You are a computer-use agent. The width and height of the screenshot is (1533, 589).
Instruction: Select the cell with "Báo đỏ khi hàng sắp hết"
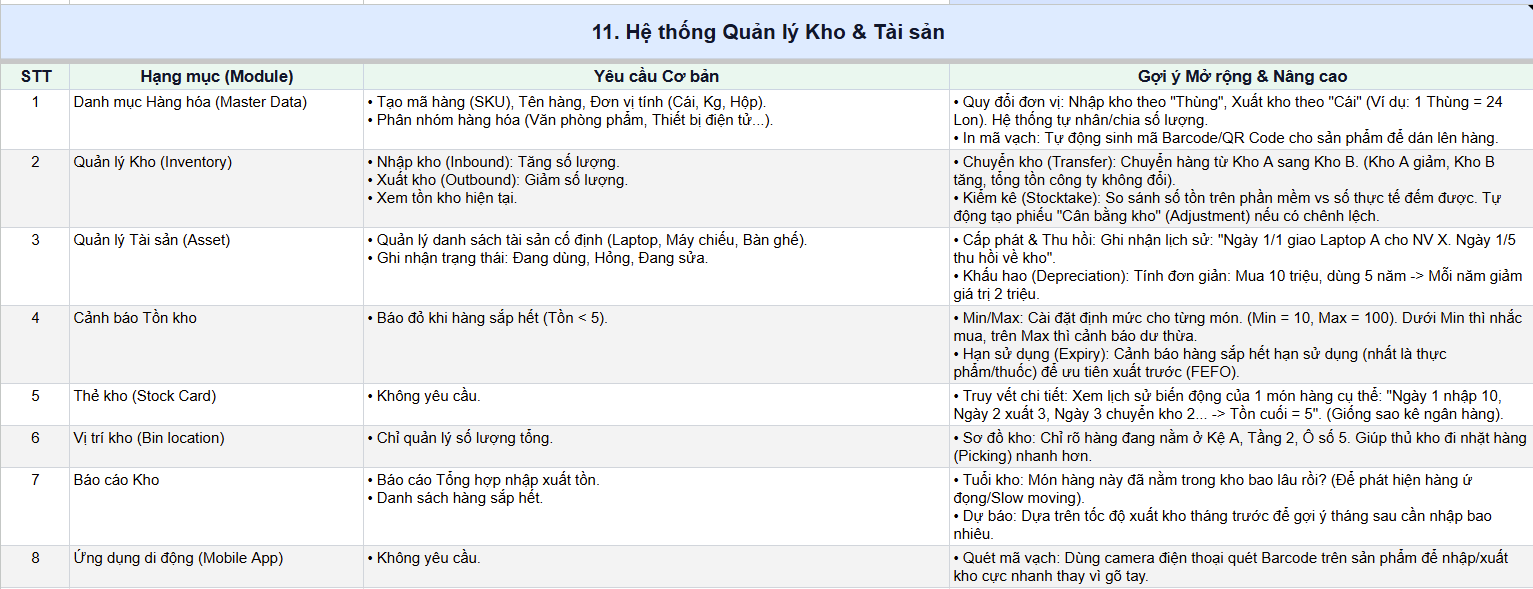[x=656, y=345]
